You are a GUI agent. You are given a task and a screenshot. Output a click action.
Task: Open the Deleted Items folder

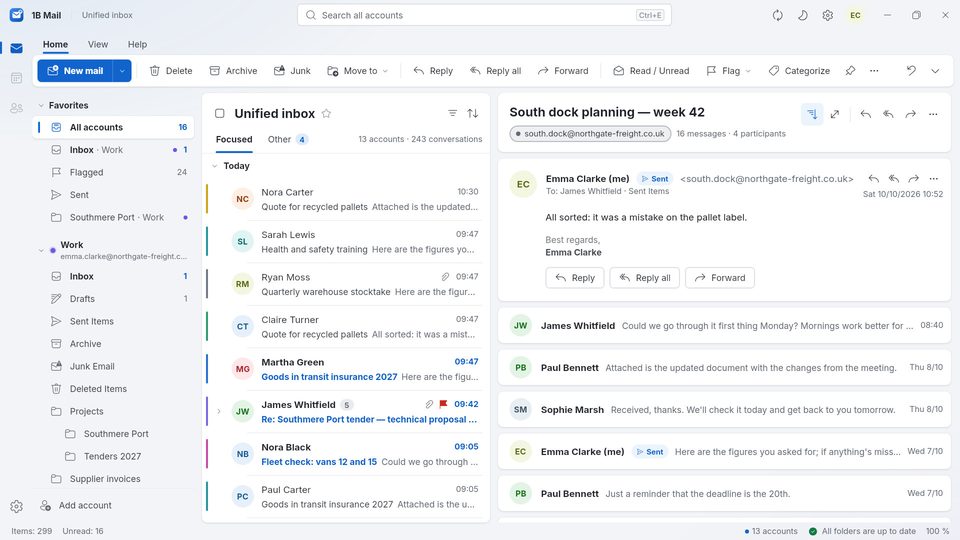tap(113, 389)
